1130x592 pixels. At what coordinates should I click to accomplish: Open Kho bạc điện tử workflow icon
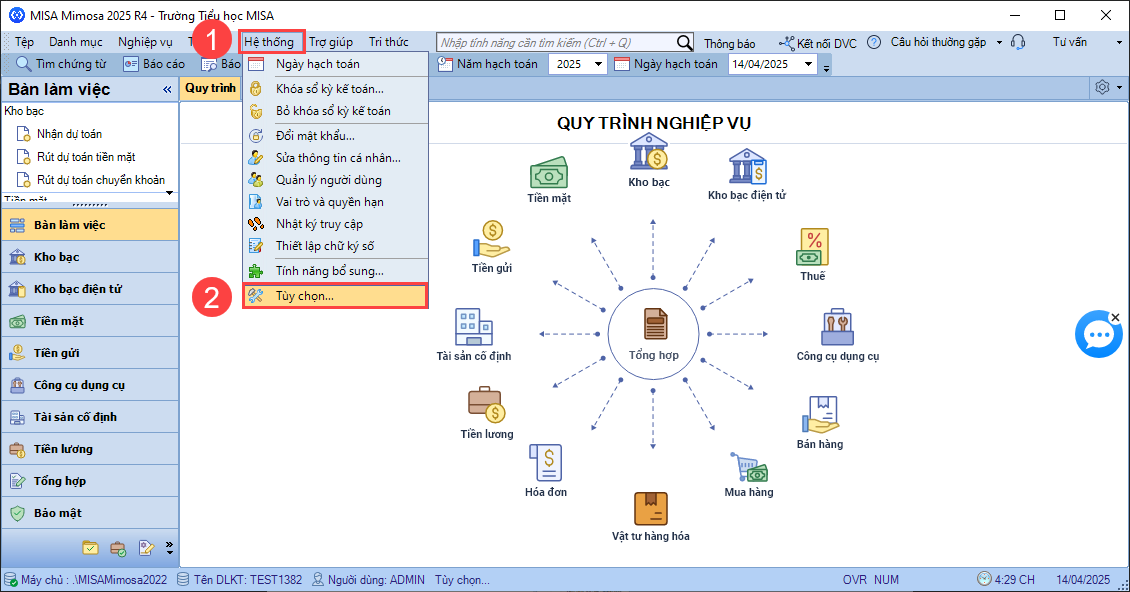point(747,167)
